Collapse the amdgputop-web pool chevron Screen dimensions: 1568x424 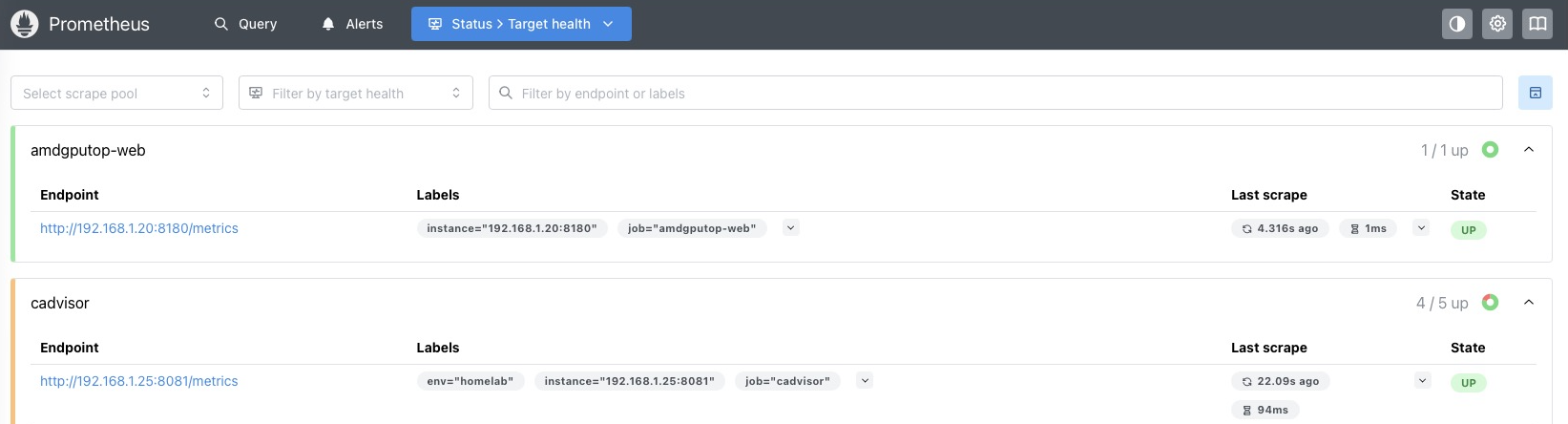[x=1529, y=150]
